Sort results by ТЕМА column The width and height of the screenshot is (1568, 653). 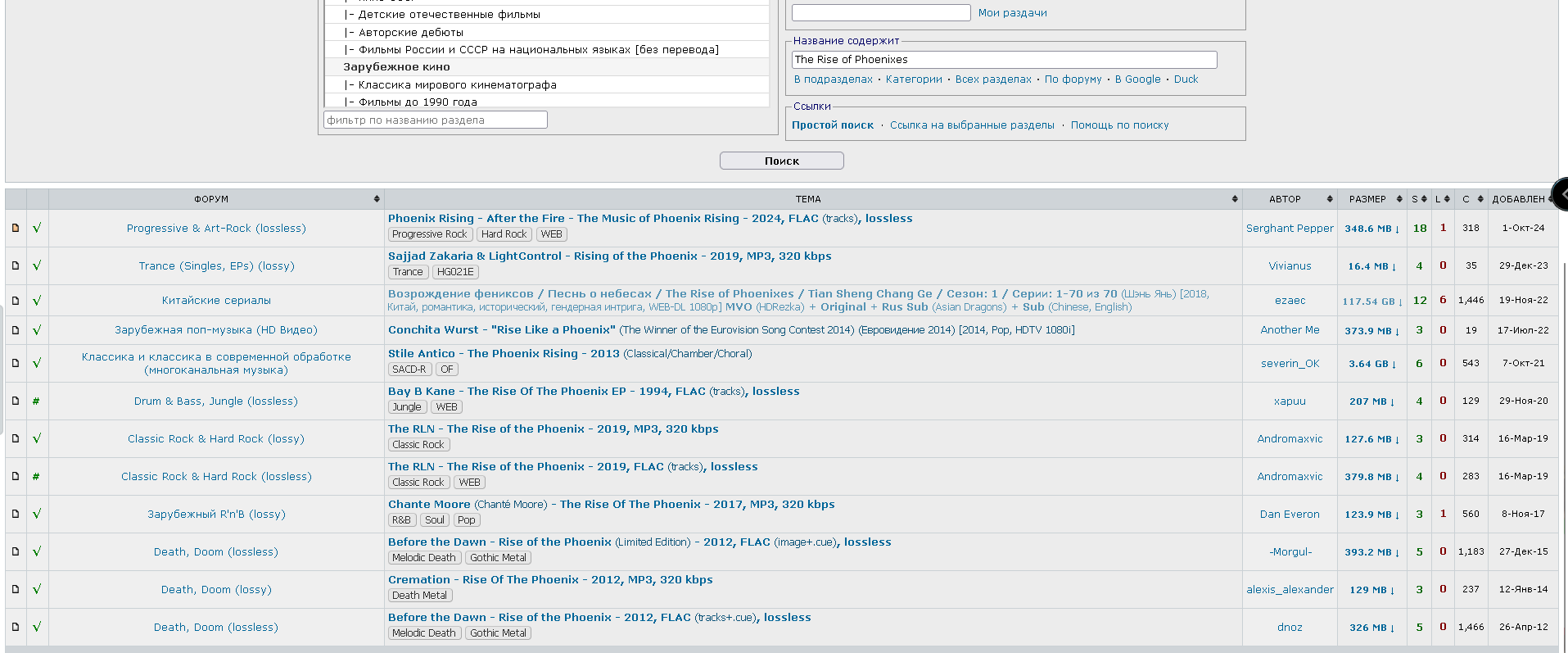pos(813,199)
